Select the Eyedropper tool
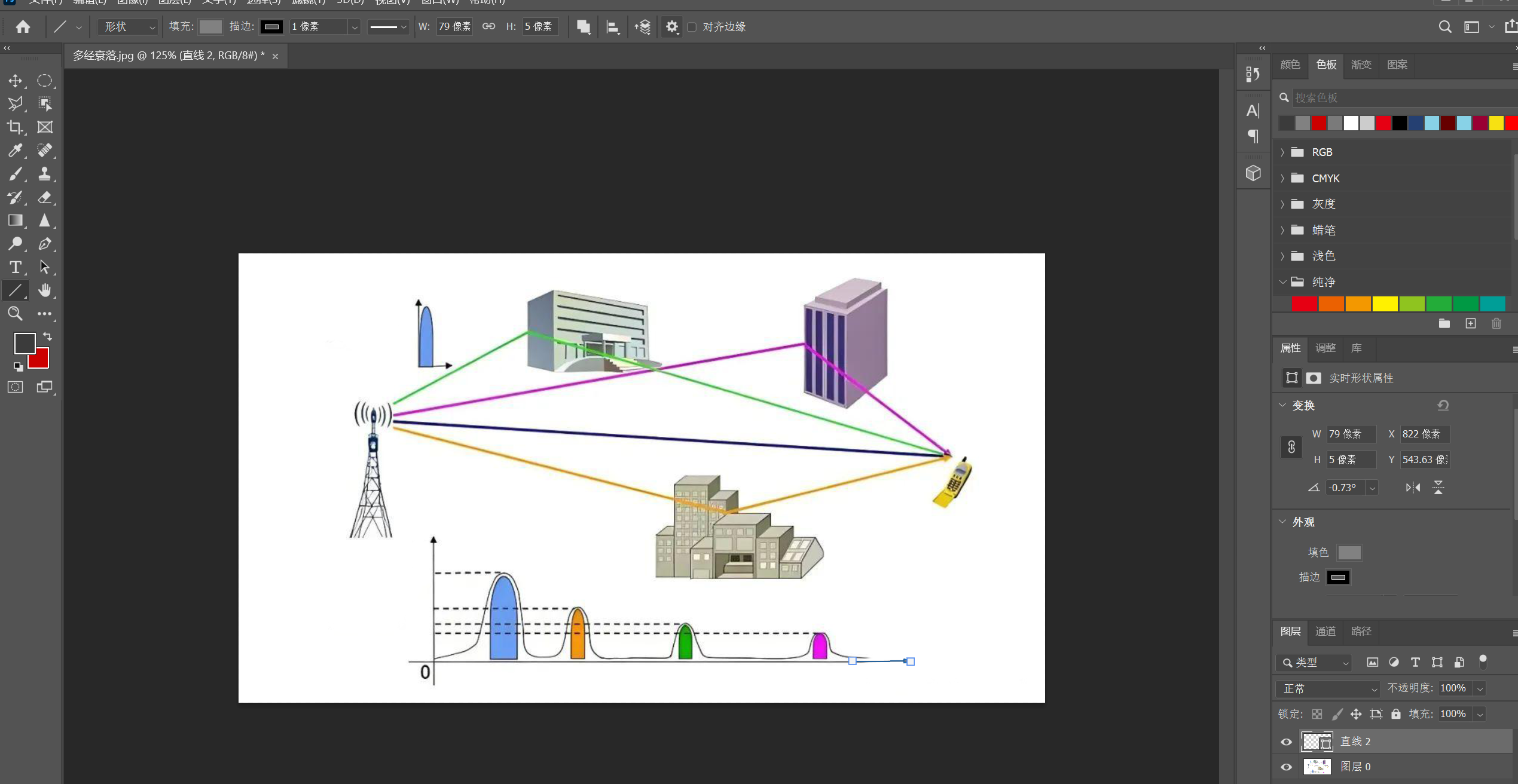Screen dimensions: 1518x784 click(15, 150)
